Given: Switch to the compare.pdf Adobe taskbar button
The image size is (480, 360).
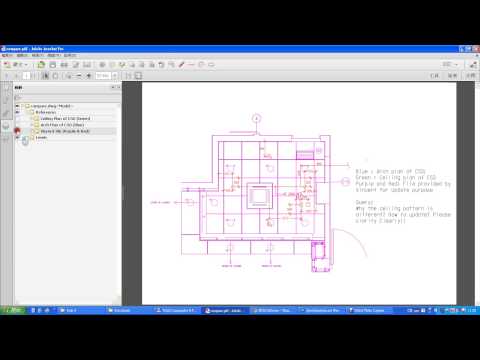Looking at the screenshot, I should (225, 310).
